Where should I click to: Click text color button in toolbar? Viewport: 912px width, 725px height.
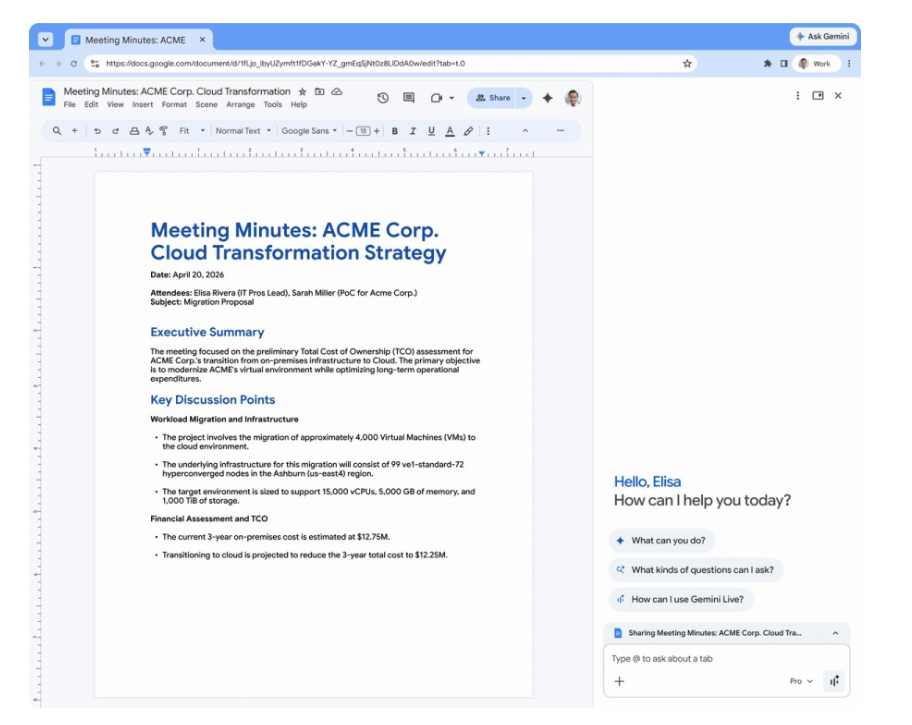[x=450, y=131]
